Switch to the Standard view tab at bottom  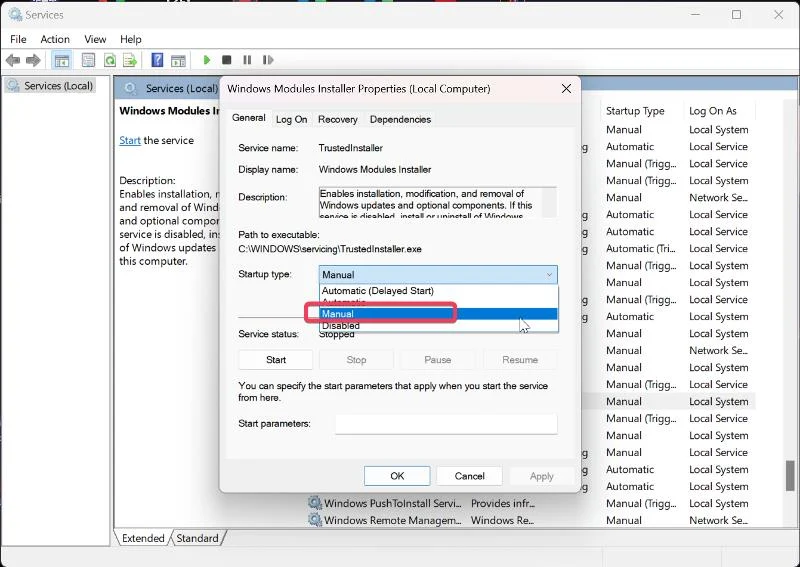pos(197,538)
